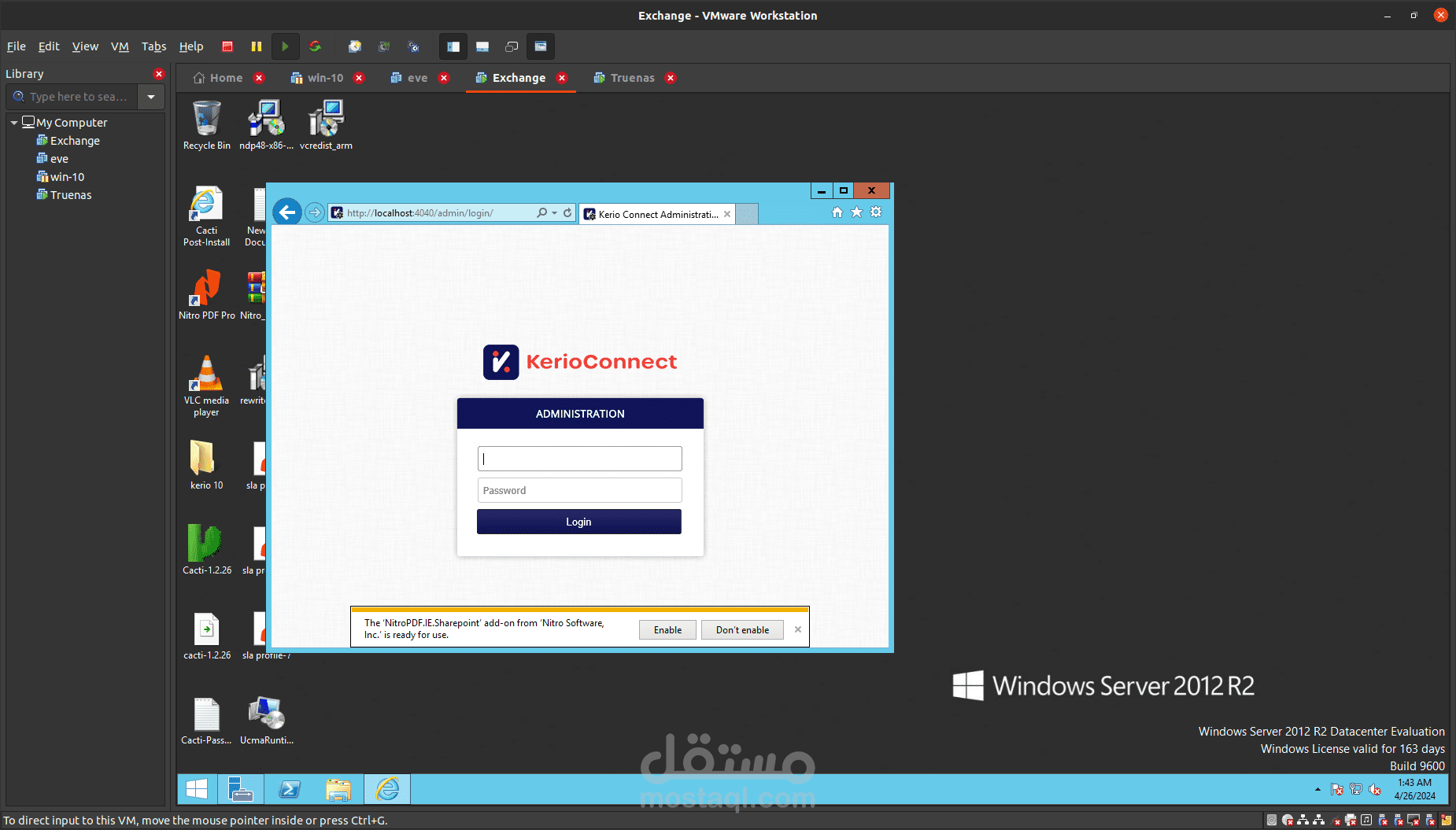The width and height of the screenshot is (1456, 830).
Task: Collapse the My Computer tree node
Action: [14, 123]
